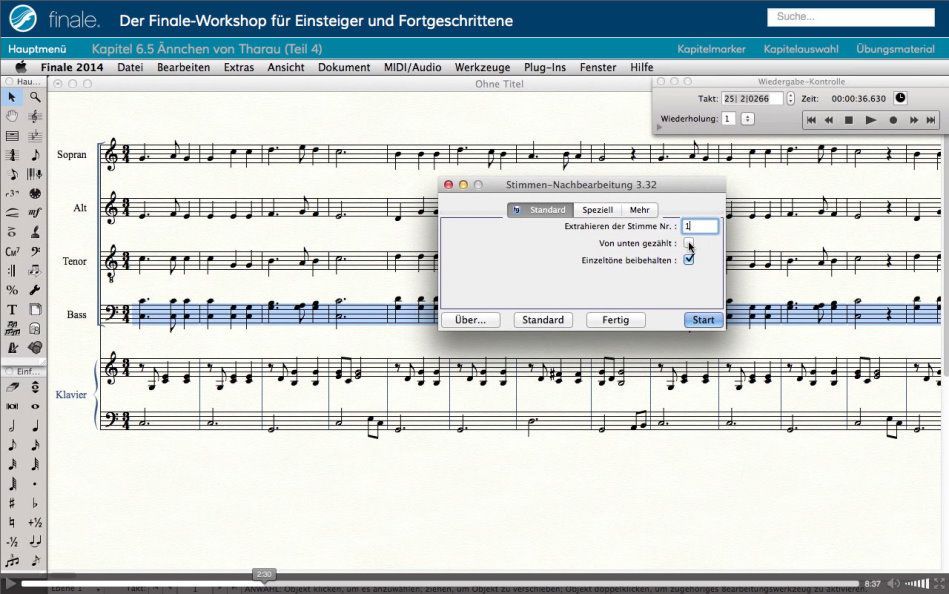This screenshot has width=949, height=594.
Task: Select the Zoom magnifier tool
Action: pos(35,97)
